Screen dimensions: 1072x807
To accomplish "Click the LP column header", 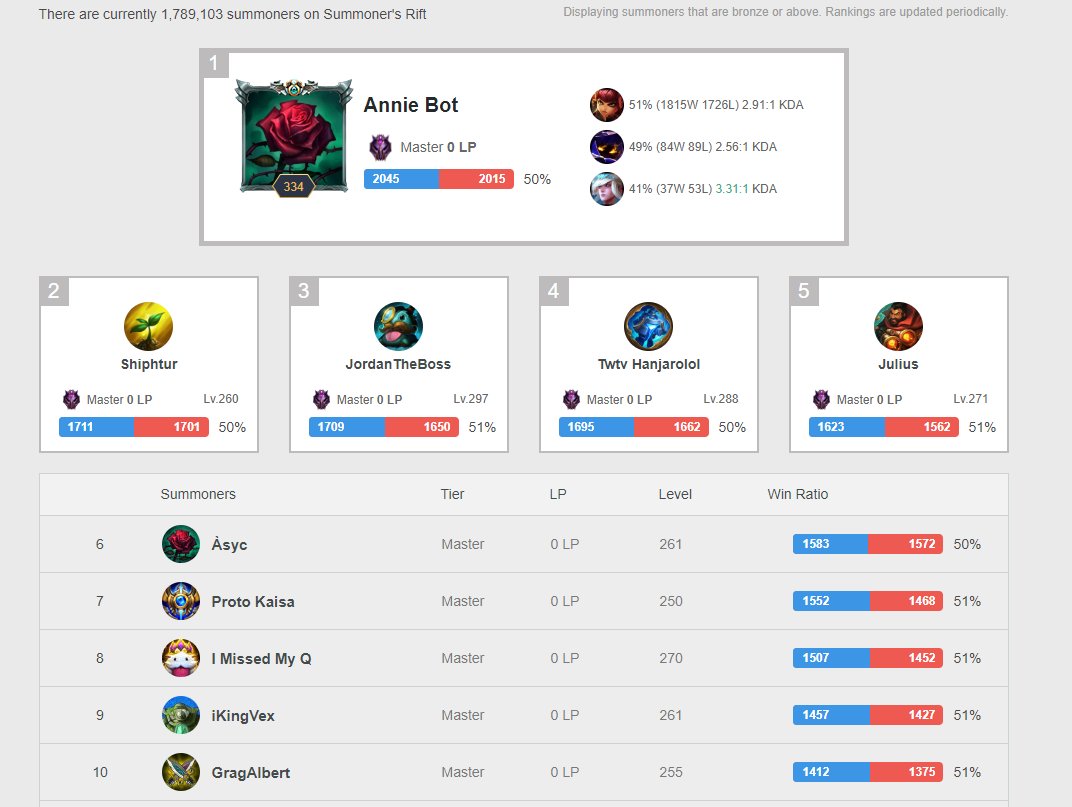I will pos(558,494).
